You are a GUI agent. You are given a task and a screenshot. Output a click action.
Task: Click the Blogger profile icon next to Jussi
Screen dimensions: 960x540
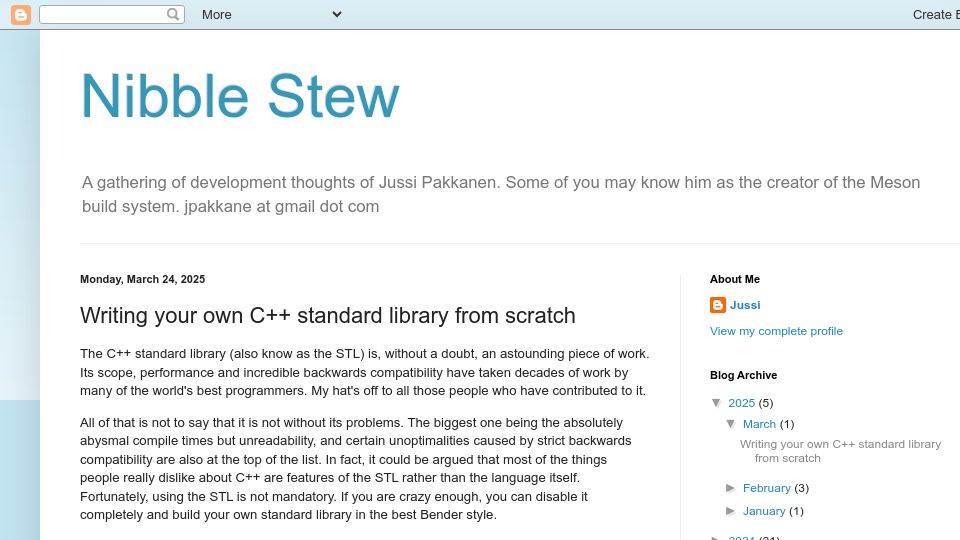pyautogui.click(x=718, y=305)
